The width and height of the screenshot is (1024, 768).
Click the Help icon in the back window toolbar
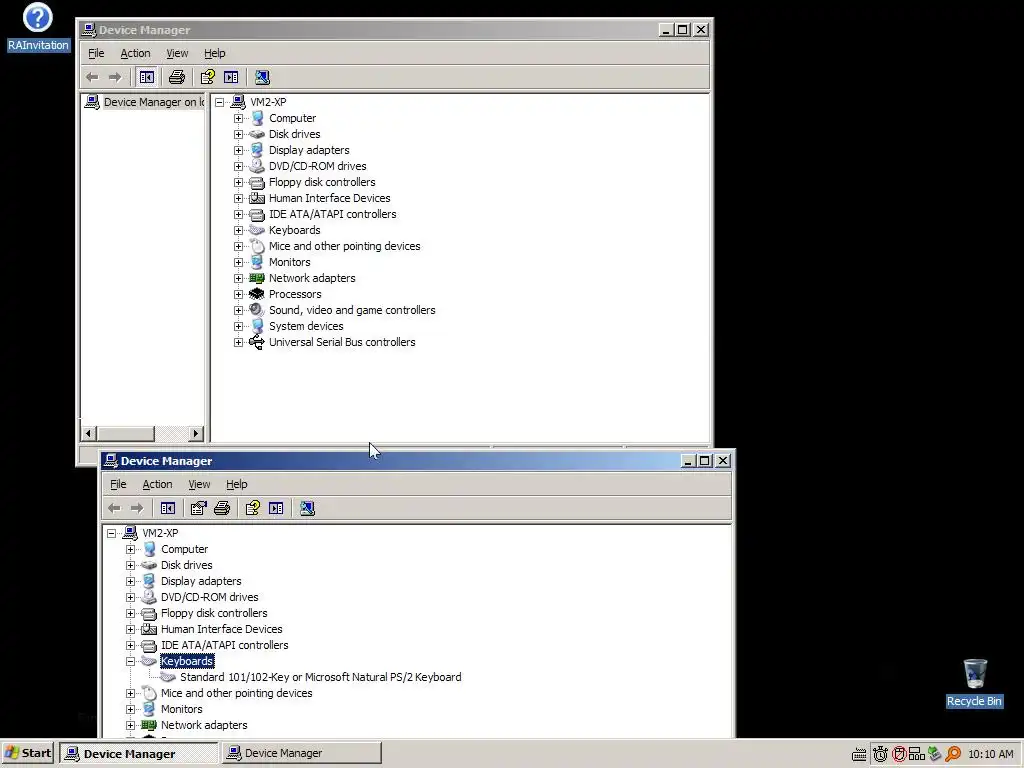tap(208, 77)
